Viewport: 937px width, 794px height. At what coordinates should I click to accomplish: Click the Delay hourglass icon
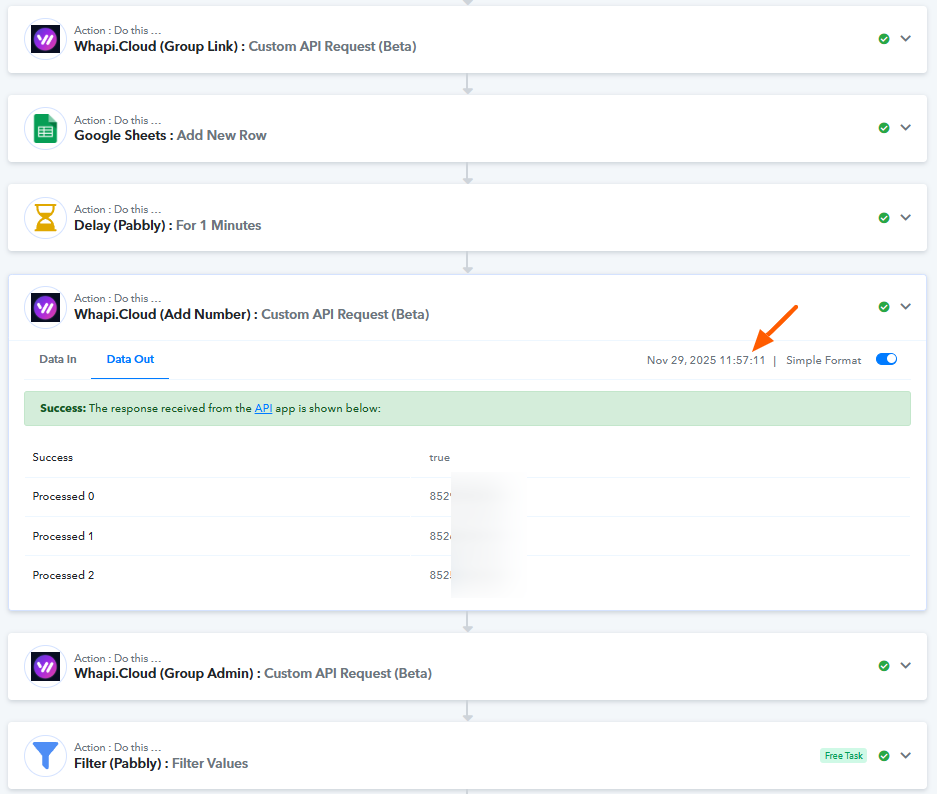[45, 218]
